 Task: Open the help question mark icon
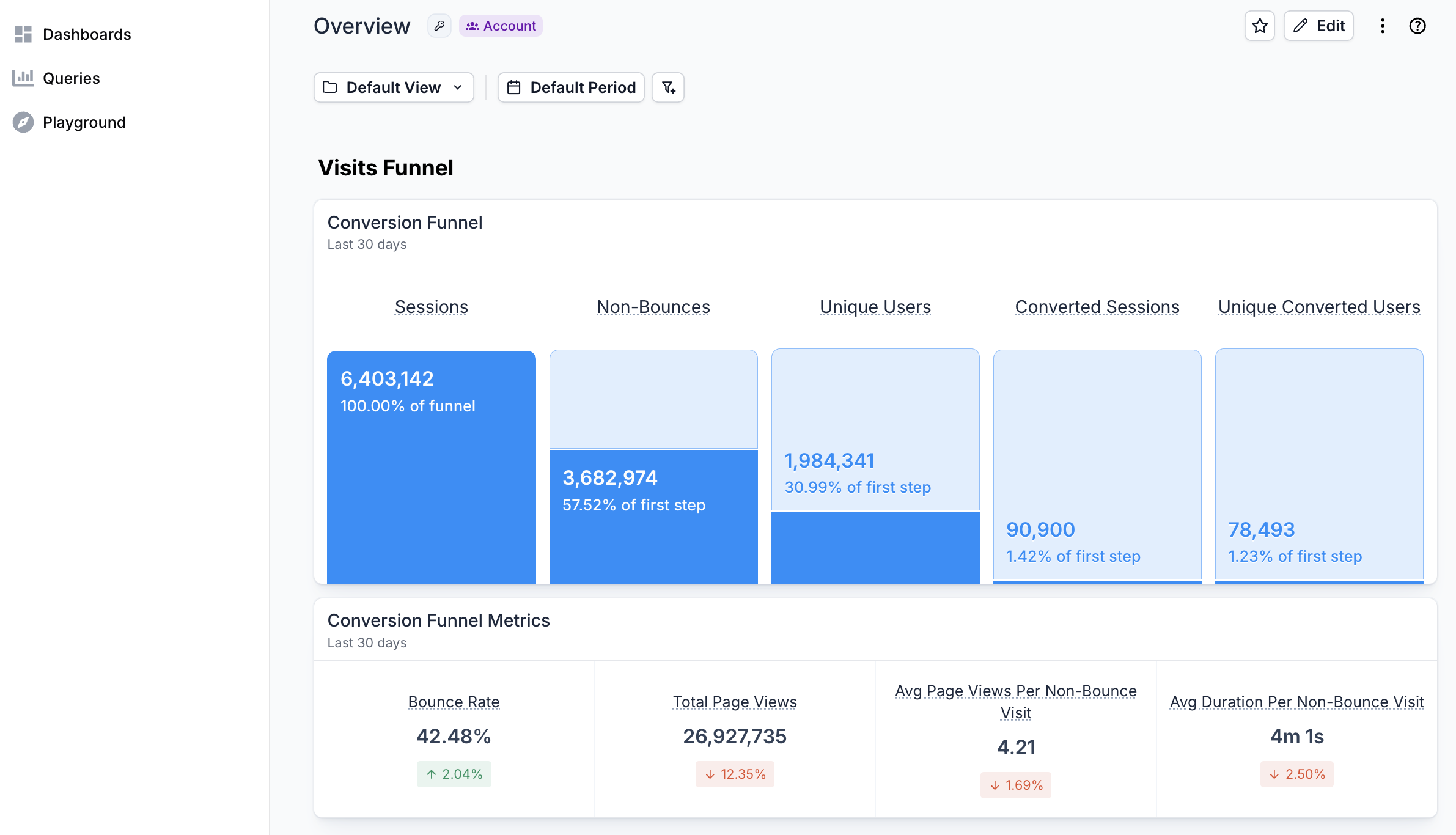pos(1417,26)
